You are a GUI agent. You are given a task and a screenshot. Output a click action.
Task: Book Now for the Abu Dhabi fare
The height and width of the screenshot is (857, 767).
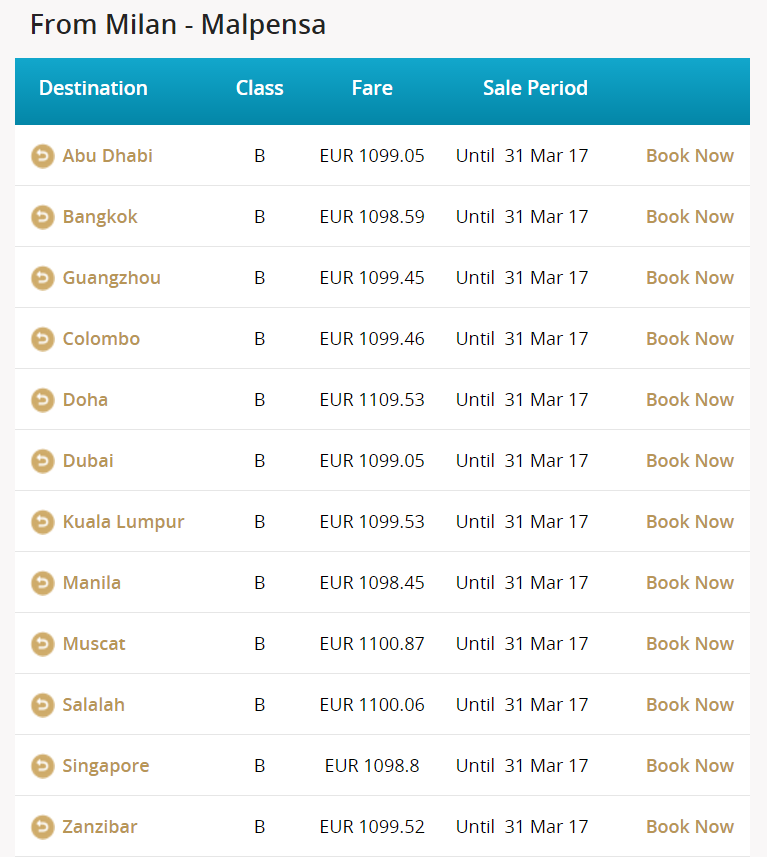(x=690, y=156)
